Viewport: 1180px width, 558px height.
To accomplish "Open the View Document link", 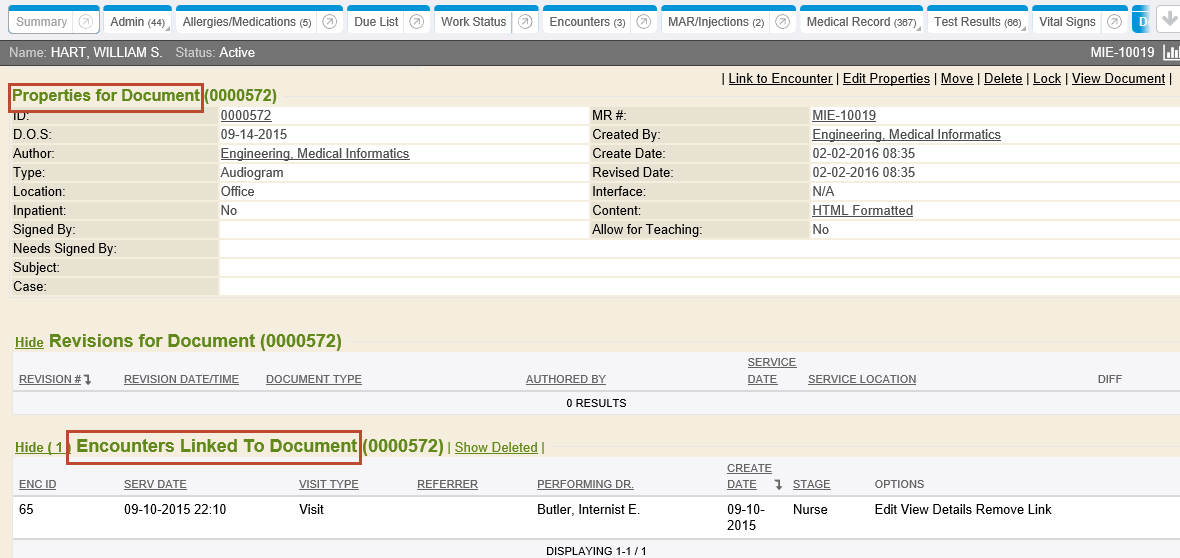I will (x=1118, y=79).
